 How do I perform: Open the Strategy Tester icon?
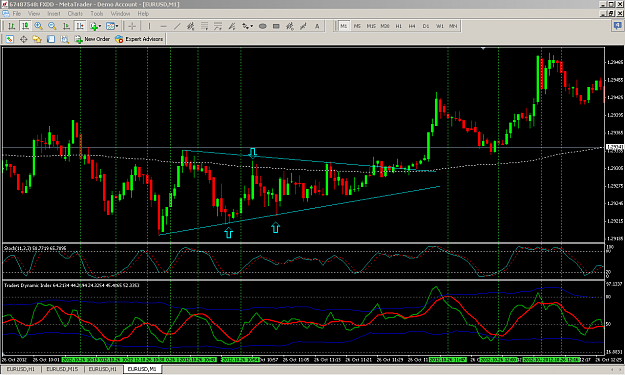pyautogui.click(x=65, y=39)
